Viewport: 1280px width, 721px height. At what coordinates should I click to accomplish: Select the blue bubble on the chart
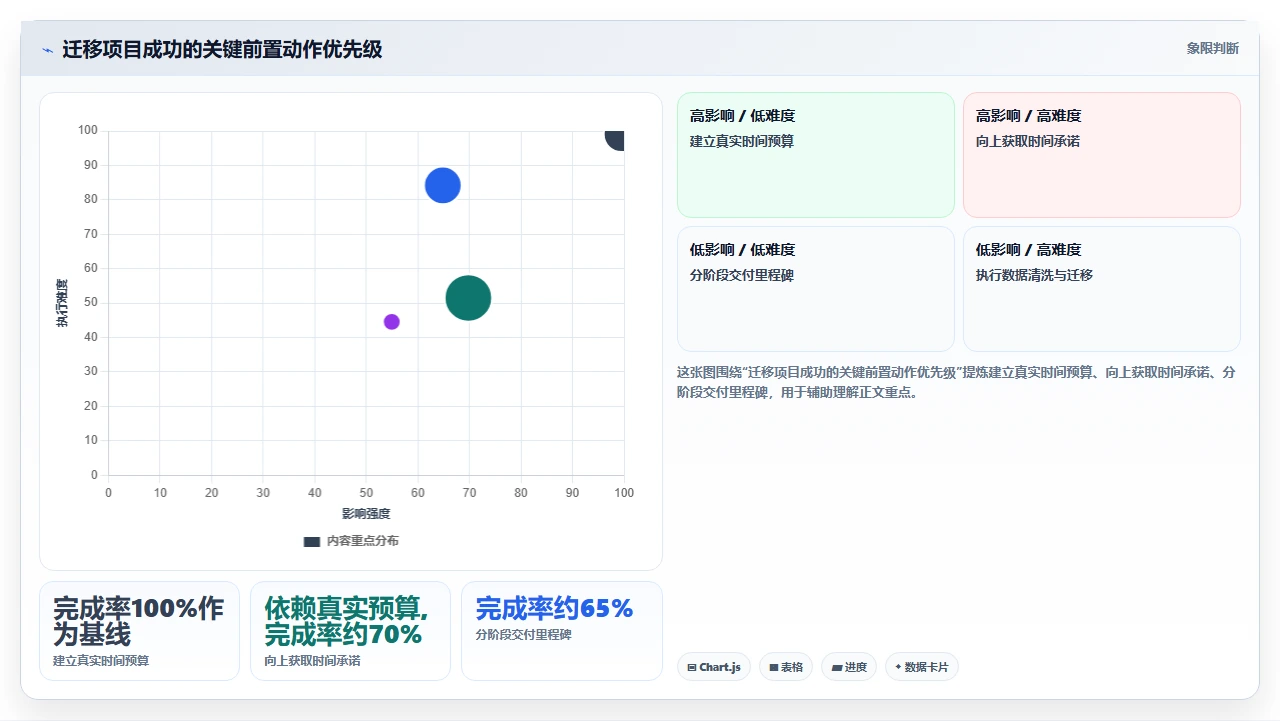point(442,185)
